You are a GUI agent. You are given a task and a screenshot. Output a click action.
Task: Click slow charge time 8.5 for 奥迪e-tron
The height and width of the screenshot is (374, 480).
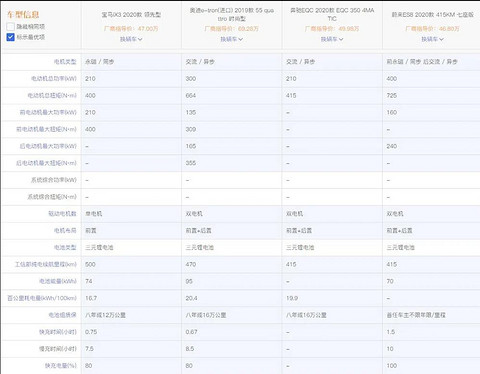(x=190, y=349)
